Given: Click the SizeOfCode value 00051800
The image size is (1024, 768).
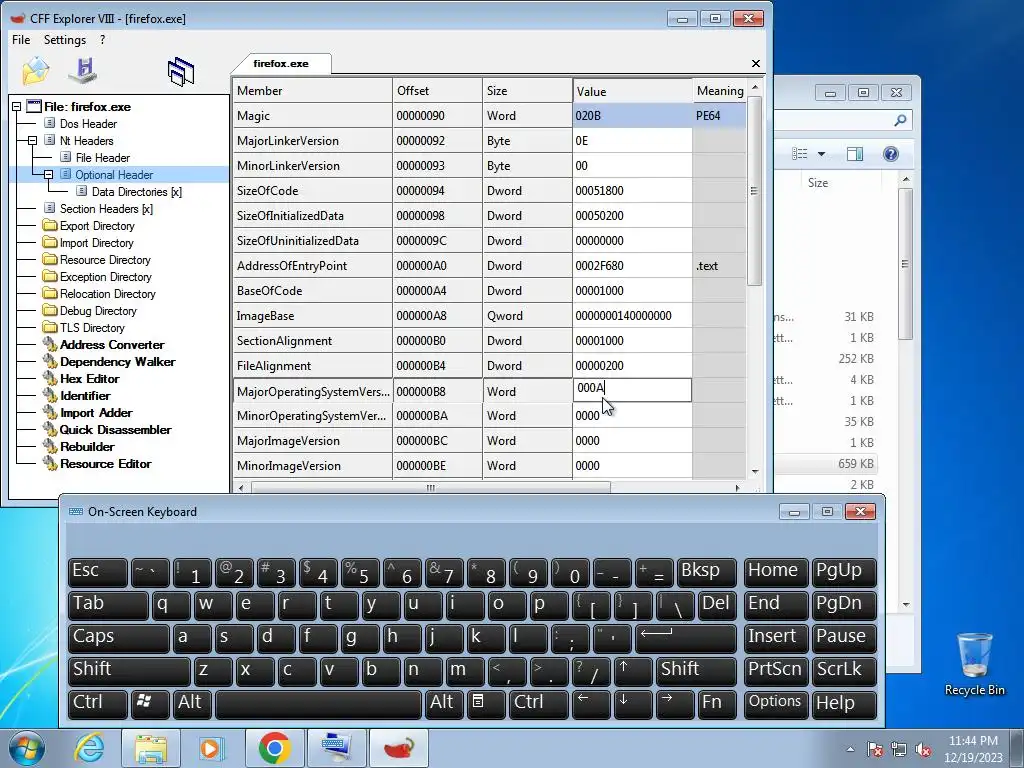Looking at the screenshot, I should coord(632,191).
